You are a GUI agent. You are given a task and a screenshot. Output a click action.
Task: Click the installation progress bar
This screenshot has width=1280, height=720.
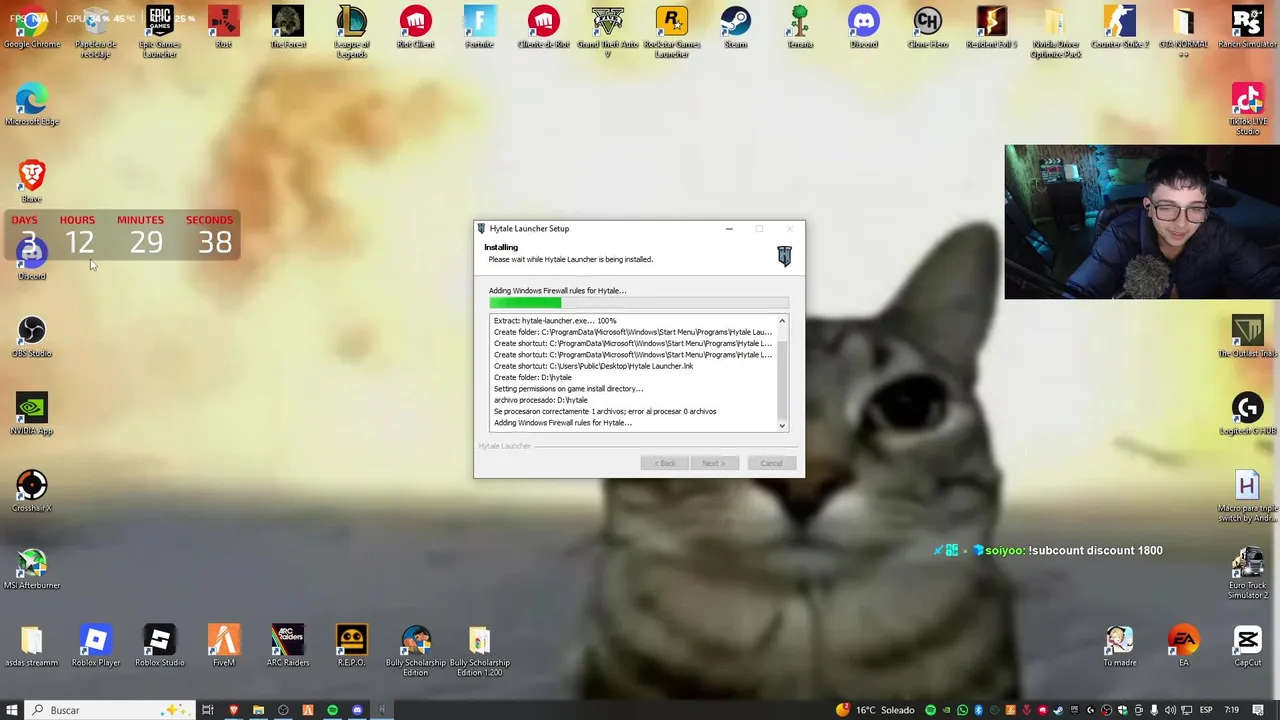pos(639,303)
